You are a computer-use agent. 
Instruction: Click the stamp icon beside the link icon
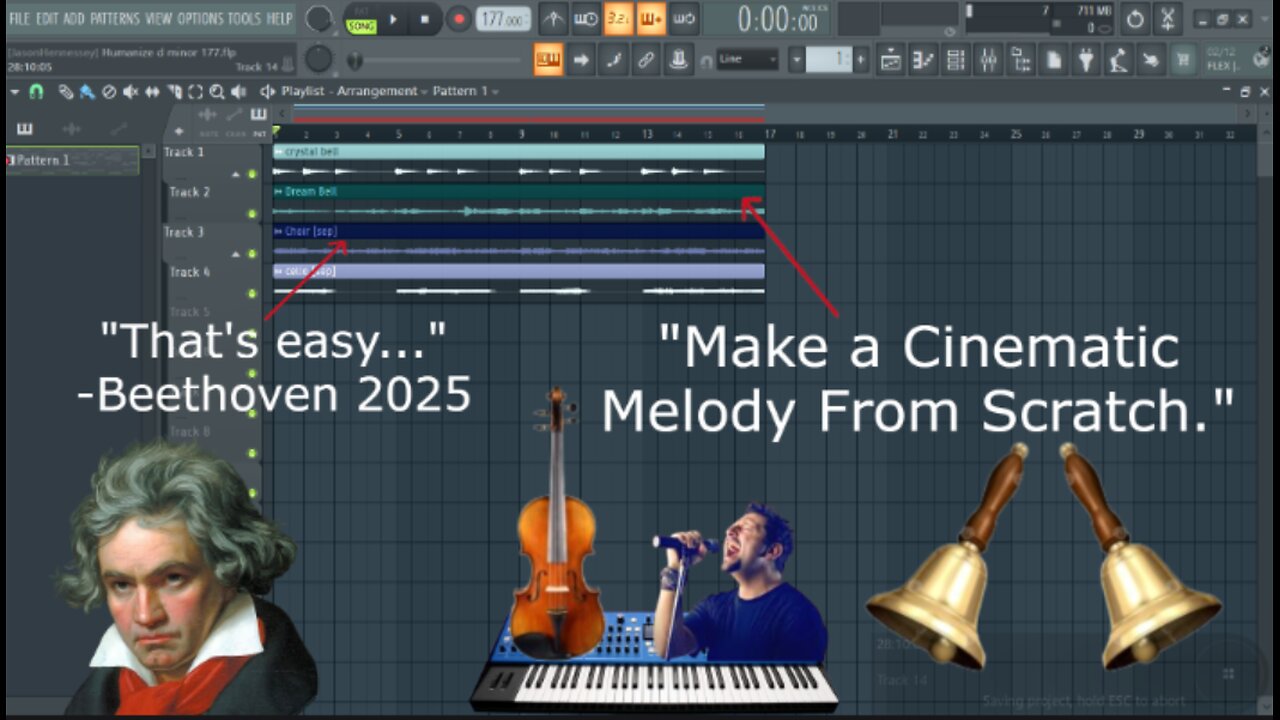pos(679,60)
